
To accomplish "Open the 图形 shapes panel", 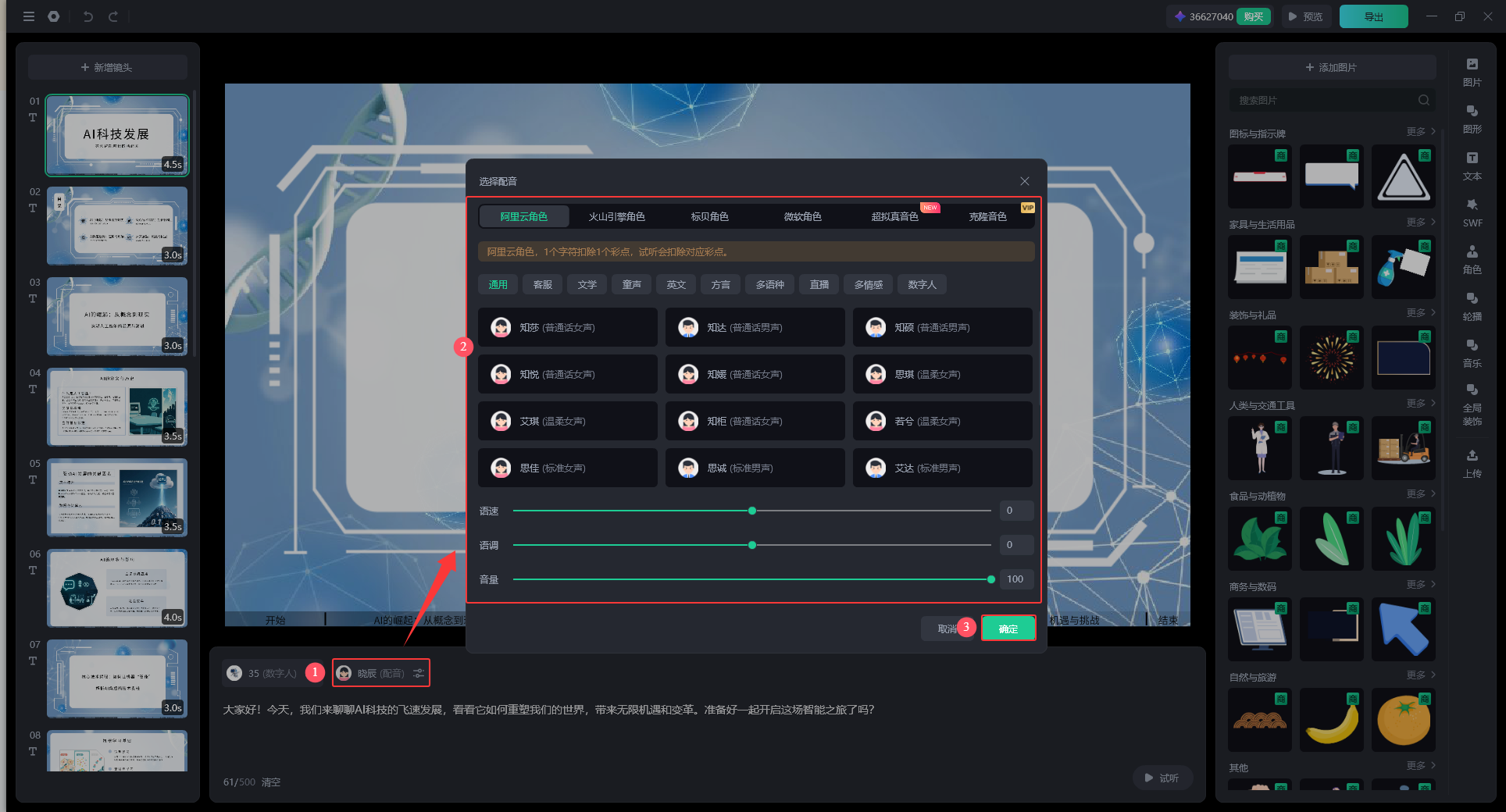I will point(1472,118).
